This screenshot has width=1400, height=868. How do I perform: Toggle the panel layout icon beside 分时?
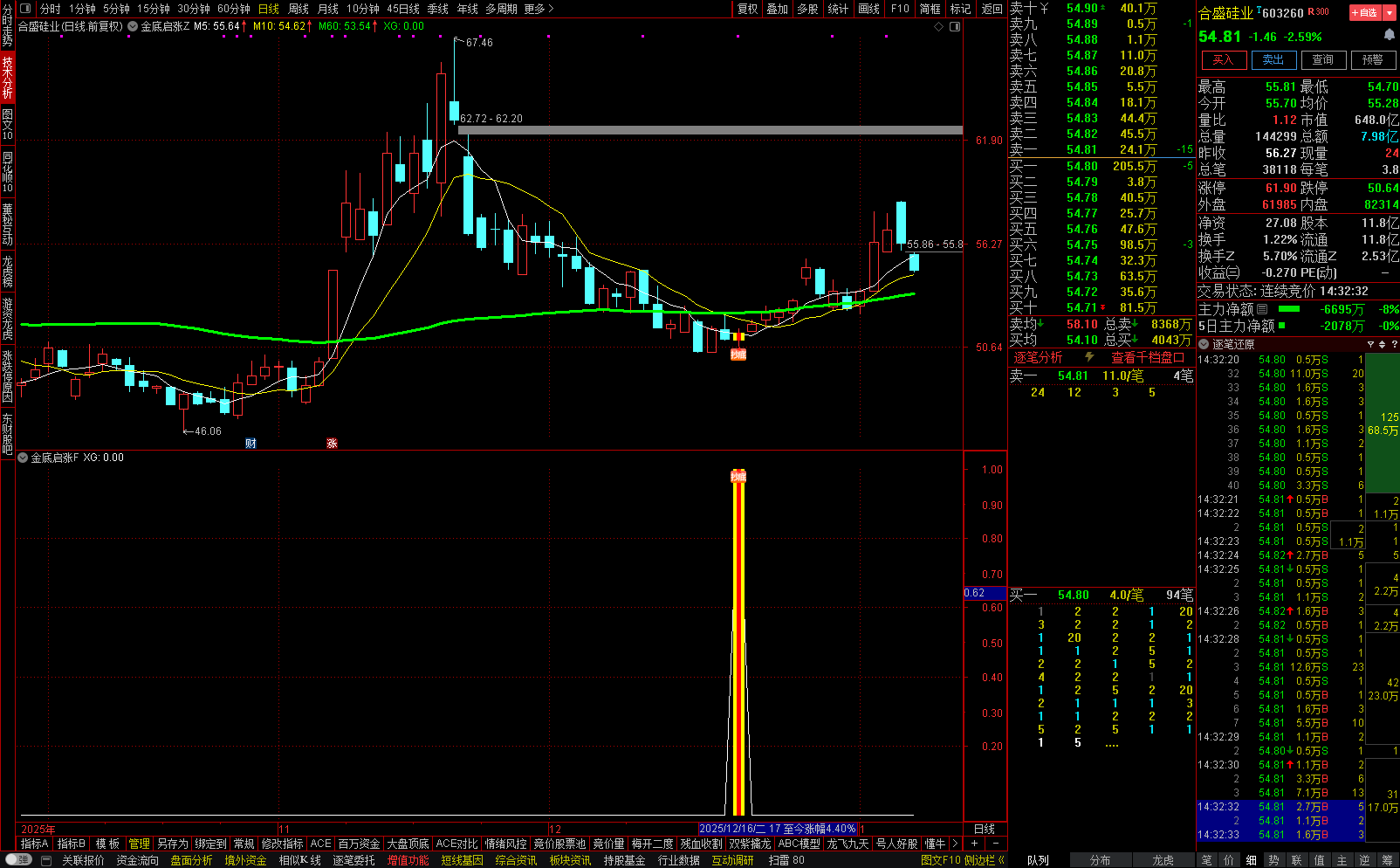[24, 9]
